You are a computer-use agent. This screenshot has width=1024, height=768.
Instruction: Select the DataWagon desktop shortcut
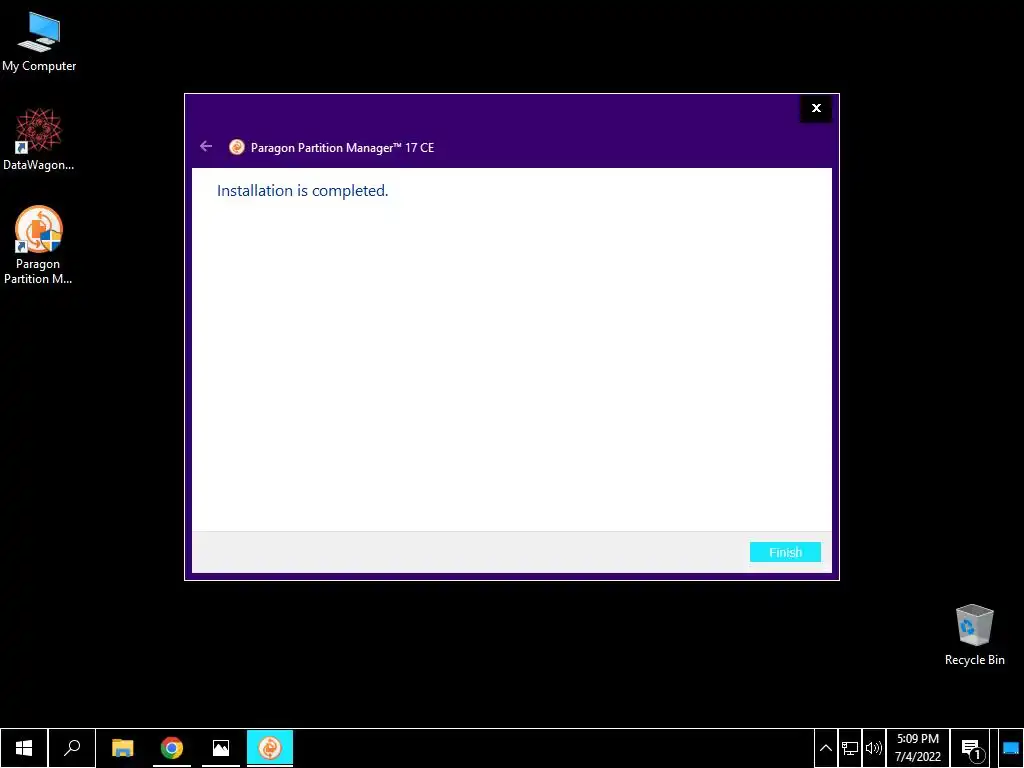[39, 140]
